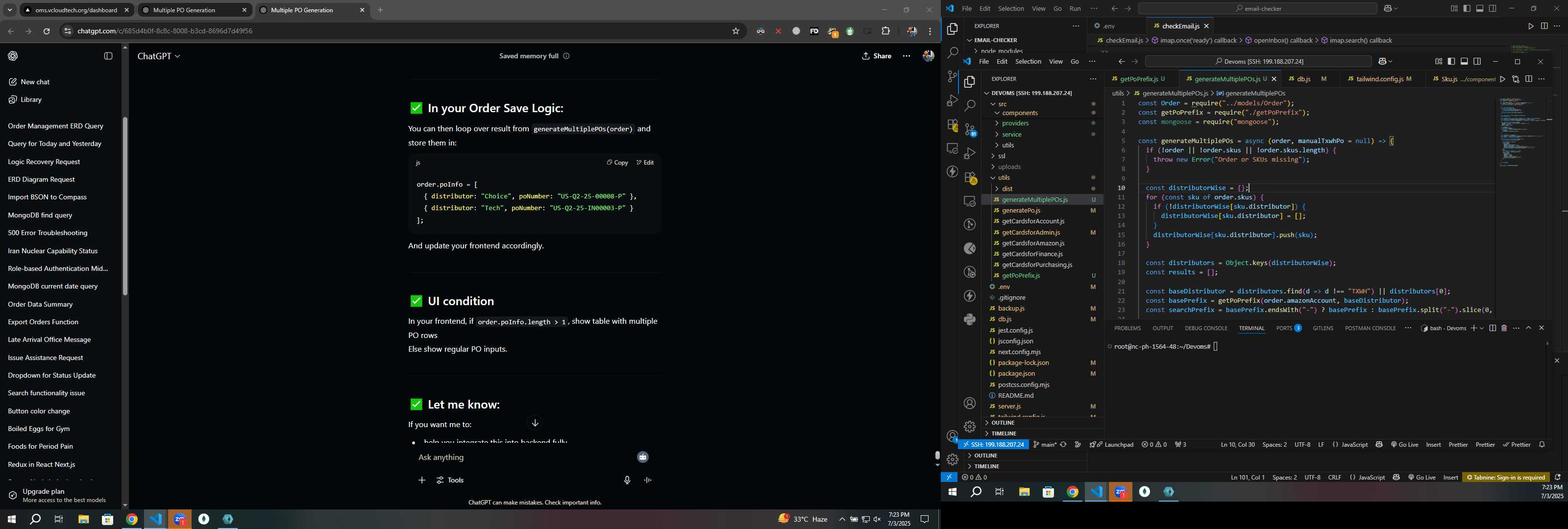
Task: Open terminal launch profile dropdown arrow
Action: (1482, 329)
